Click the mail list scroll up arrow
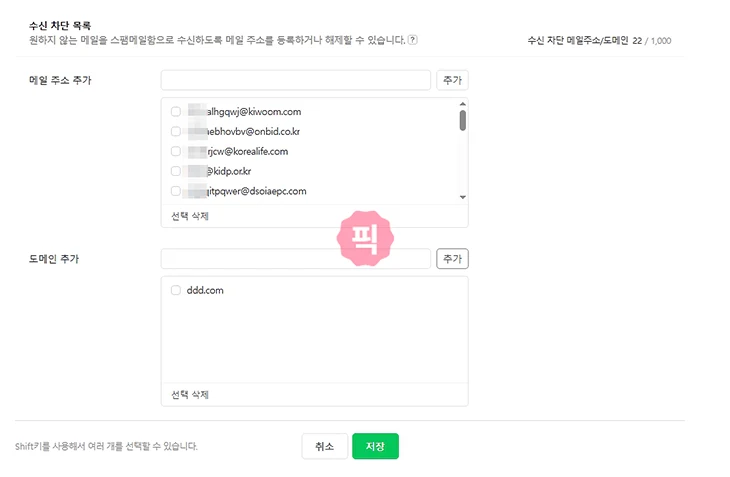Viewport: 730px width, 477px height. (462, 104)
